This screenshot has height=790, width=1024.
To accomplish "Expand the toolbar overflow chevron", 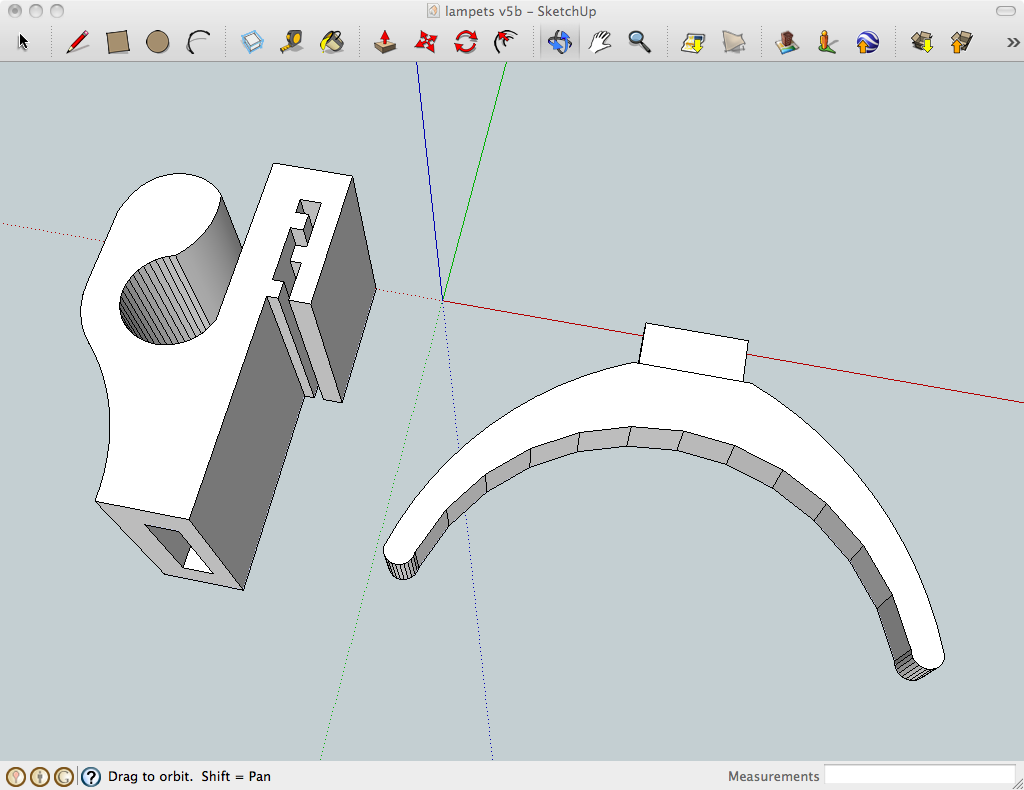I will tap(1012, 42).
